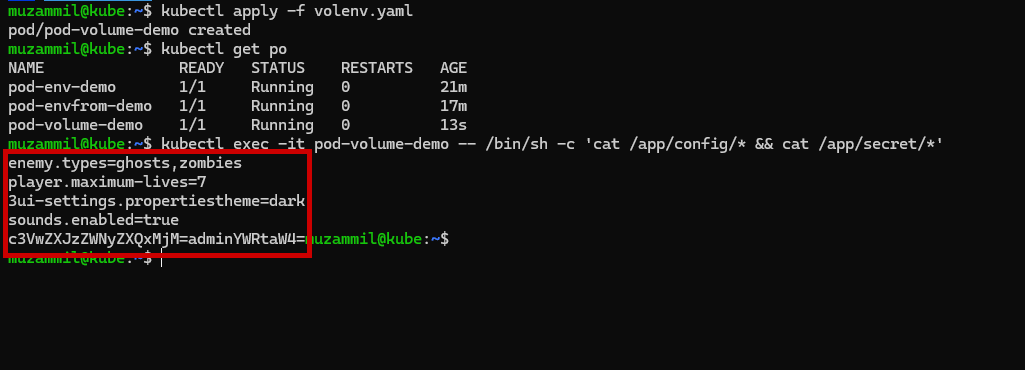Click the 13s age value

pyautogui.click(x=454, y=125)
